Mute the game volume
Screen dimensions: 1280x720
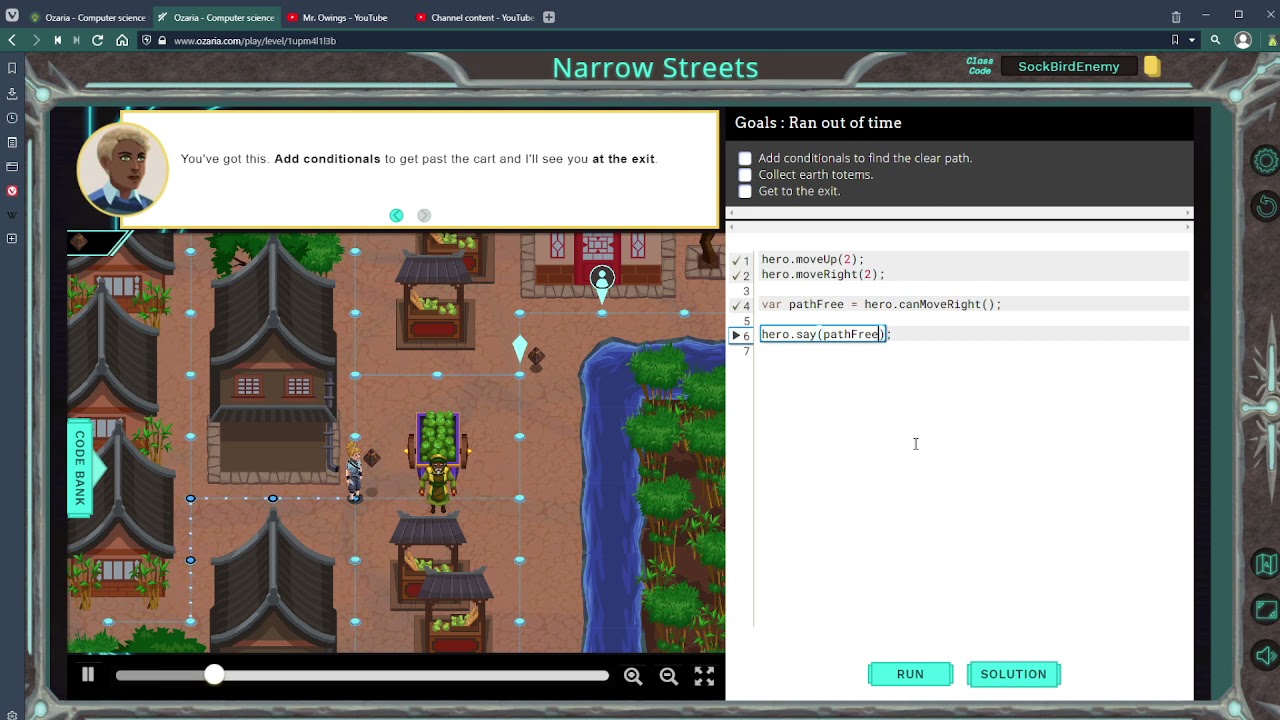pos(1266,656)
